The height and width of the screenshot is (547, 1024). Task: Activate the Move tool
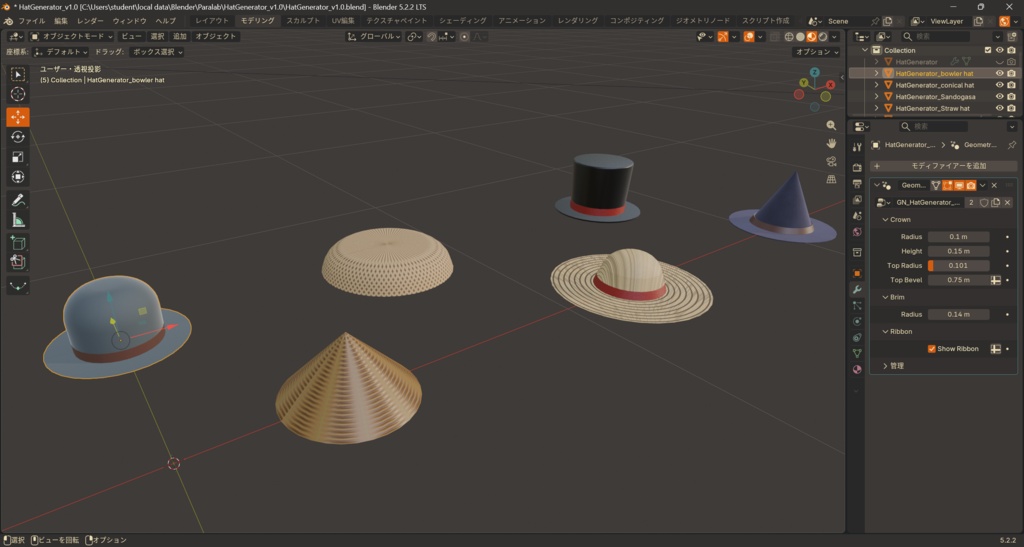click(x=18, y=117)
